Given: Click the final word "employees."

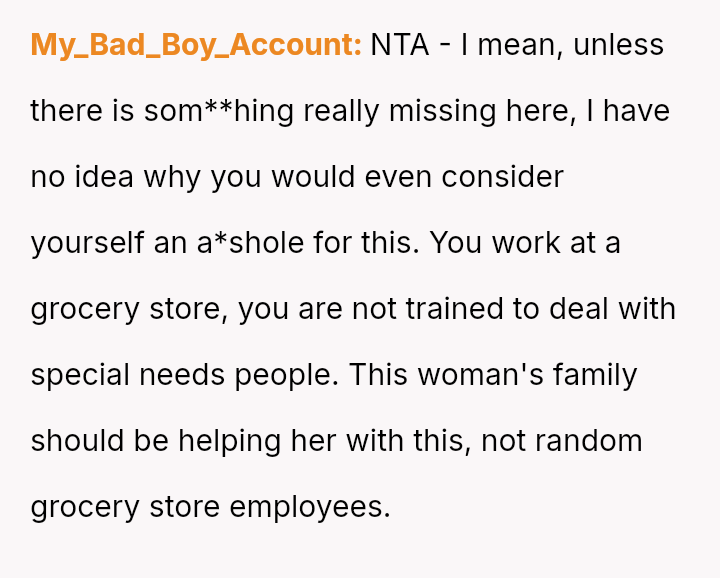Looking at the screenshot, I should click(309, 507).
